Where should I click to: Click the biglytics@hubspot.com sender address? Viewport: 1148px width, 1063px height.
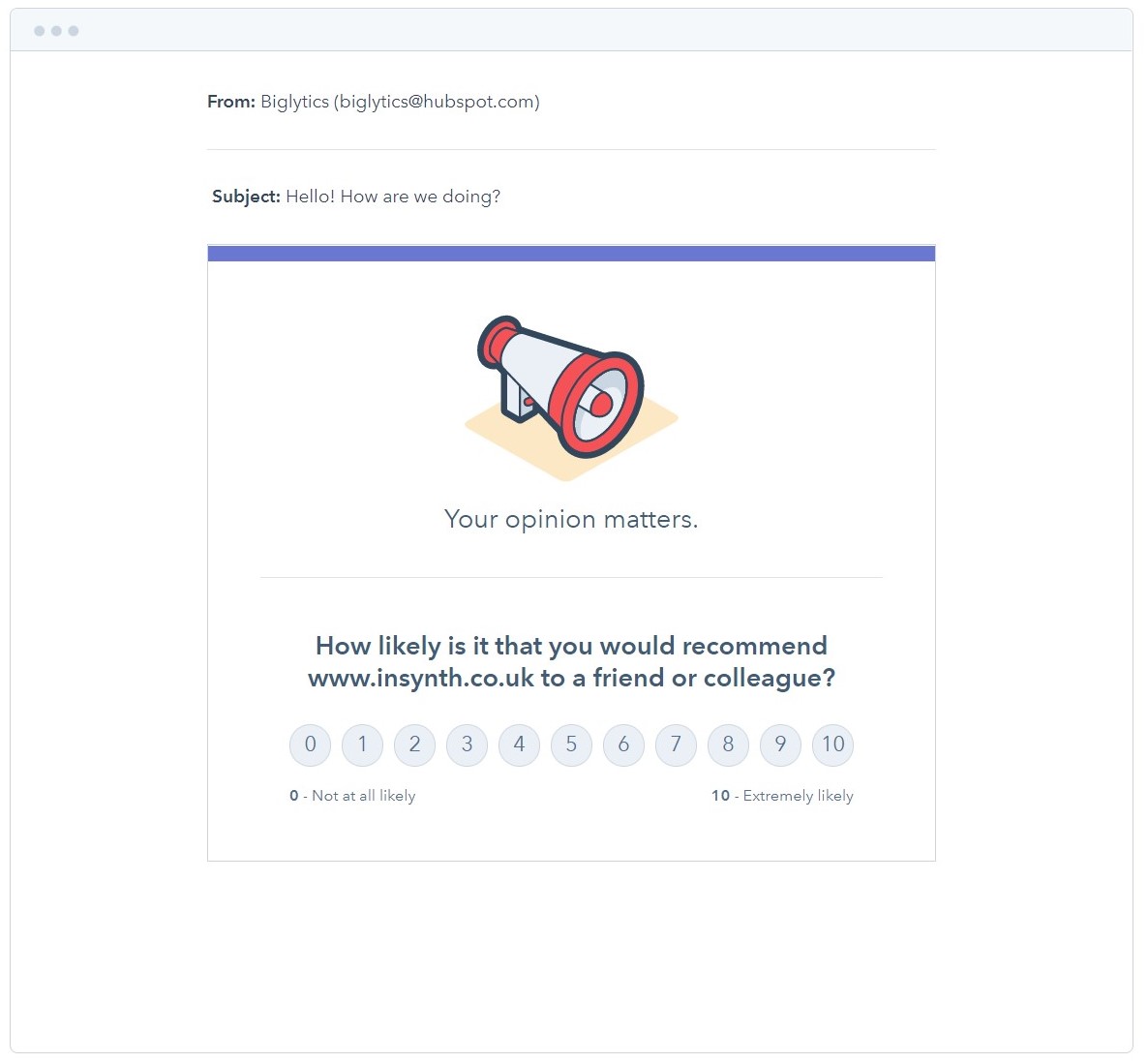pyautogui.click(x=438, y=102)
